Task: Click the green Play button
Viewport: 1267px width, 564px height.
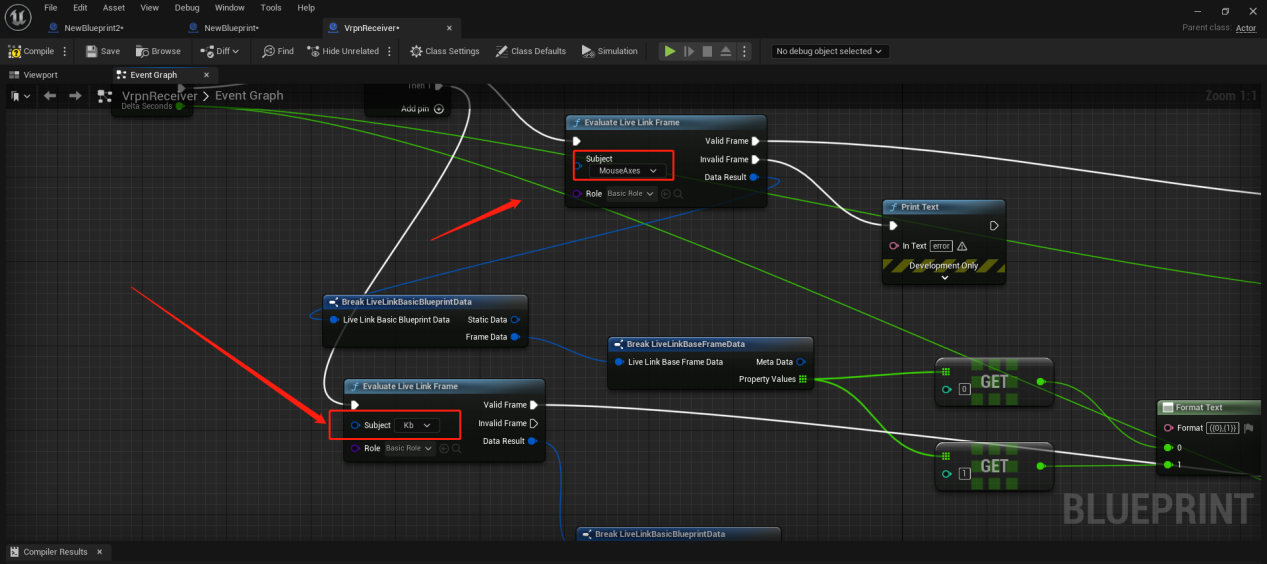Action: [x=670, y=51]
